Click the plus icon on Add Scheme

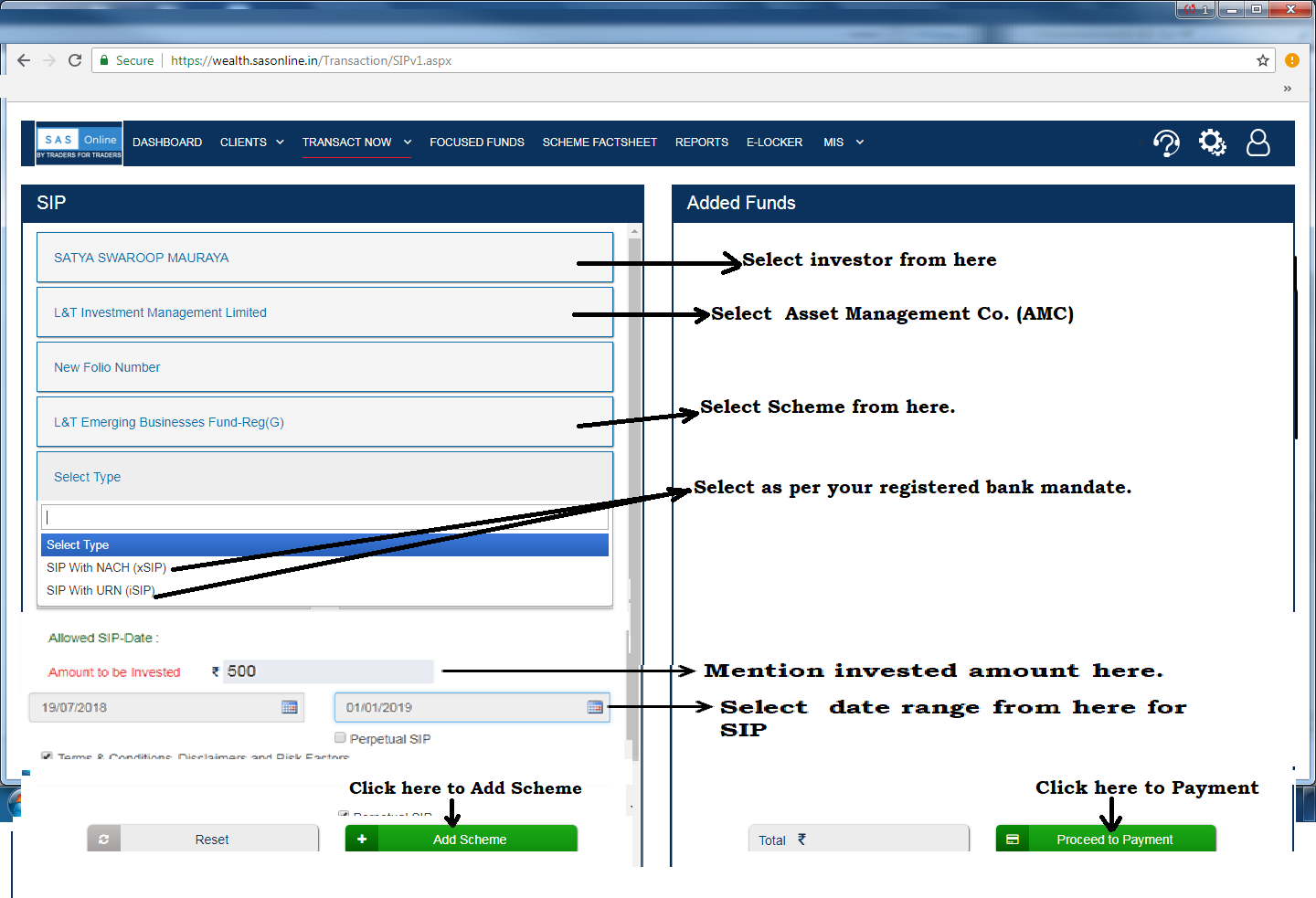coord(362,839)
